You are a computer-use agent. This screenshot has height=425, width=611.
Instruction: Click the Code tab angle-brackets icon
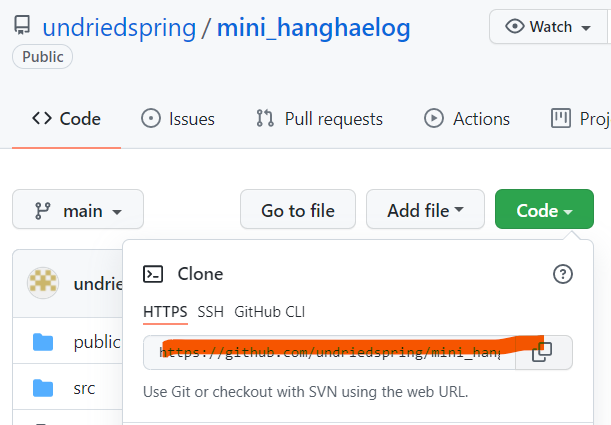pyautogui.click(x=42, y=118)
